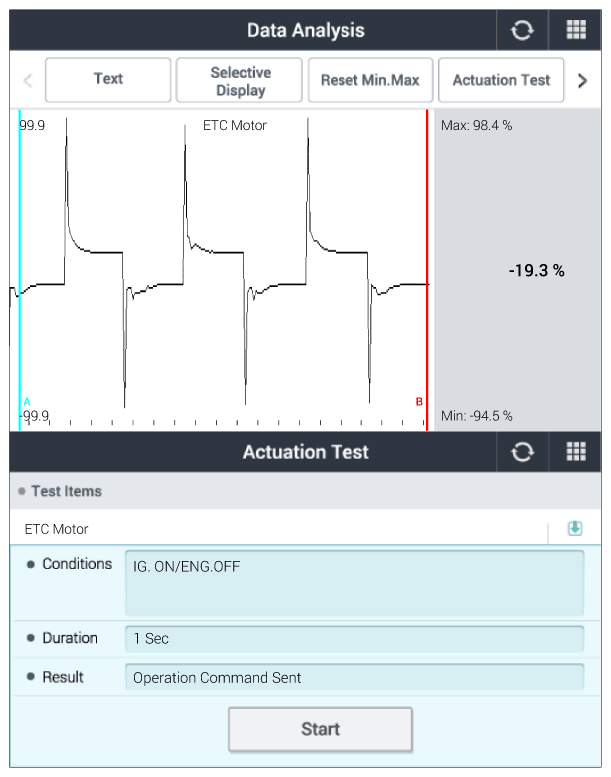Screen dimensions: 611x777
Task: Open the grid menu in Actuation Test header
Action: [576, 452]
